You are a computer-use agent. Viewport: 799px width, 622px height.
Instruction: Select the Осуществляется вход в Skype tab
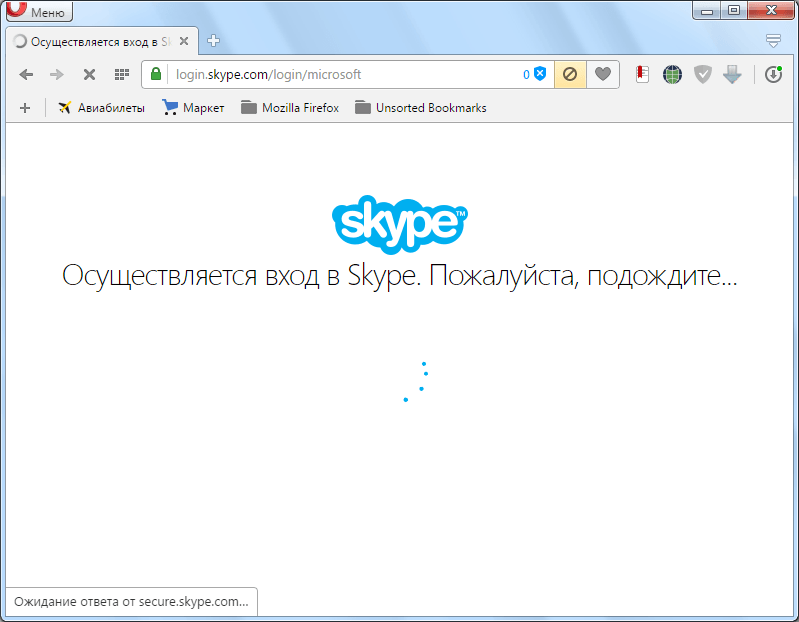pos(102,41)
